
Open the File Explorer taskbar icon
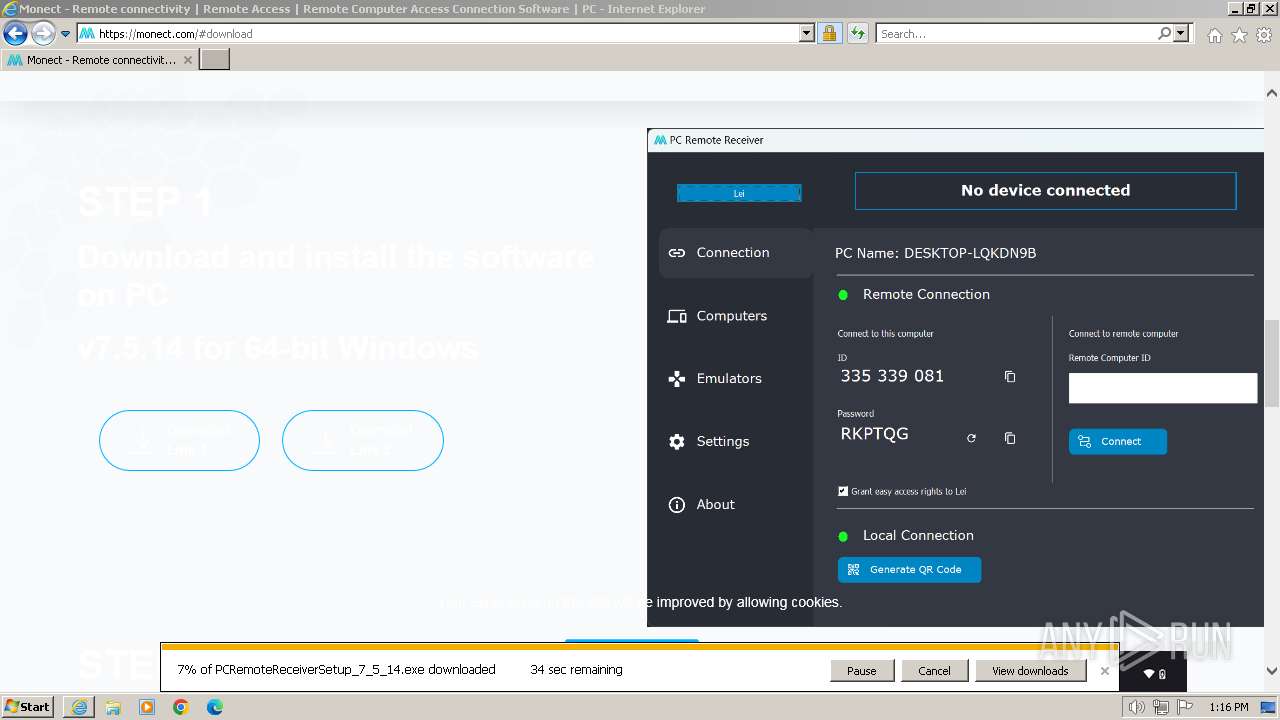[113, 707]
